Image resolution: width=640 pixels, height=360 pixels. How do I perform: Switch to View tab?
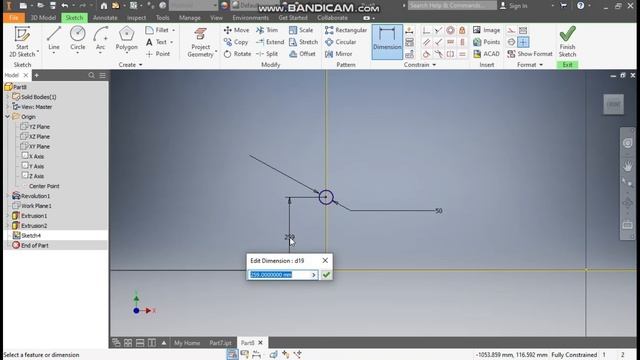216,18
